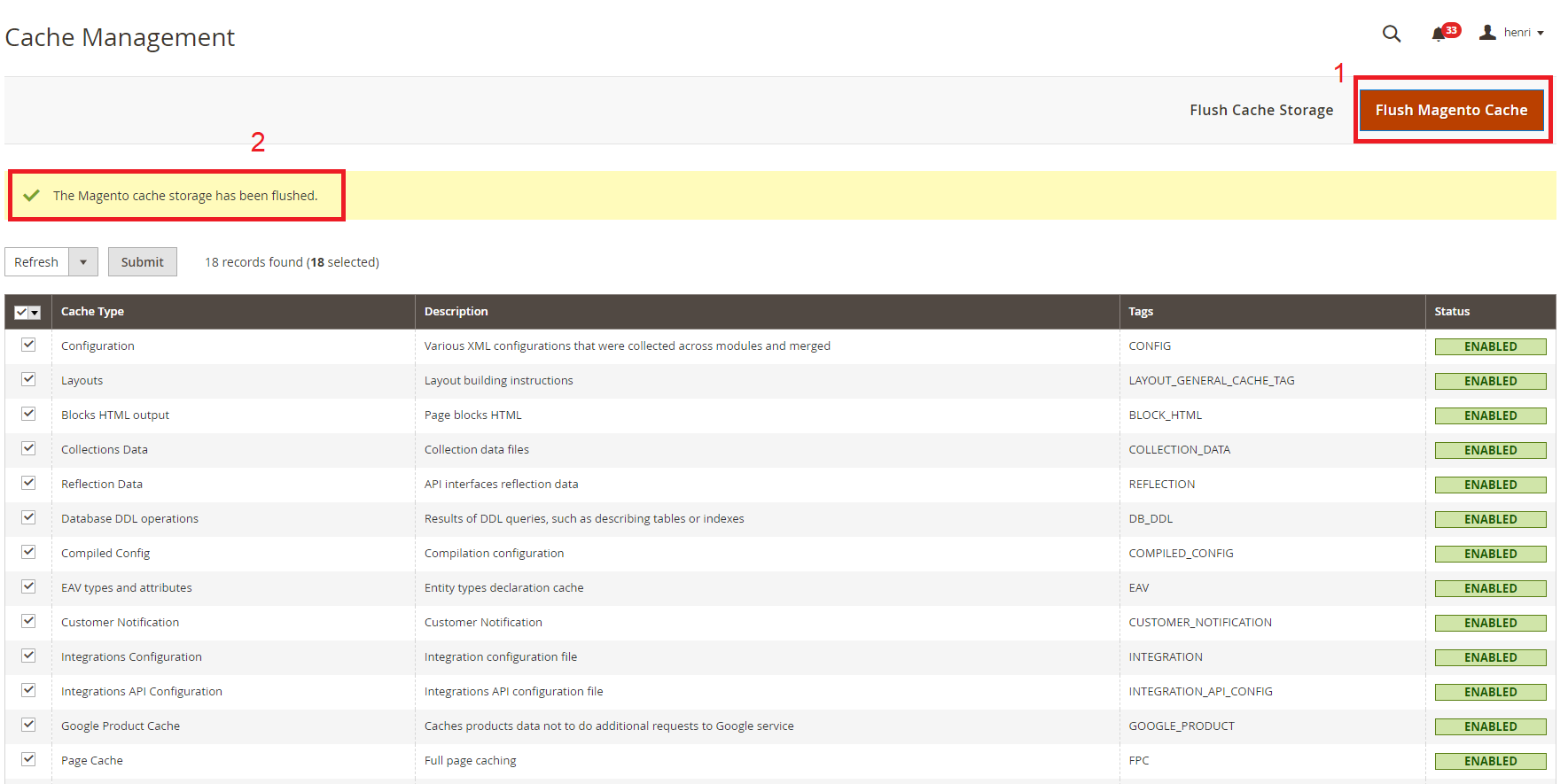
Task: Click the INTEGRATION_API_CONFIG tag text
Action: (1200, 692)
